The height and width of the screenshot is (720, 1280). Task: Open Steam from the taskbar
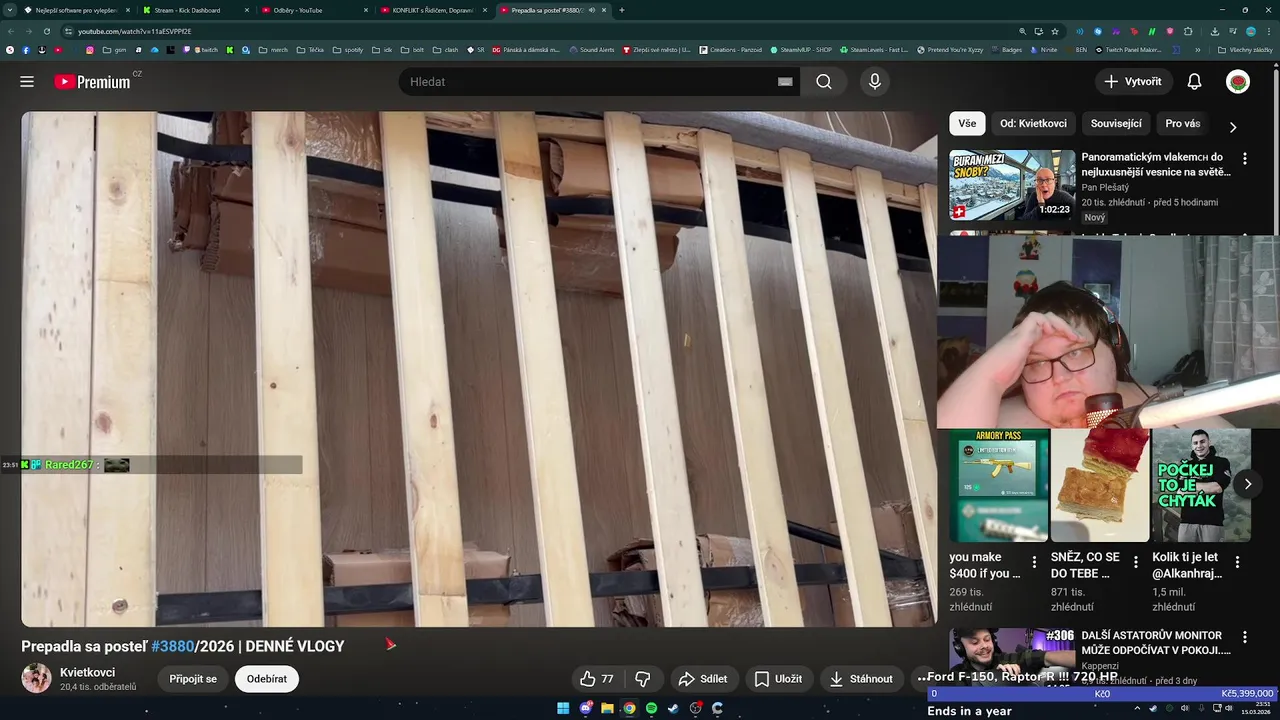[x=673, y=708]
